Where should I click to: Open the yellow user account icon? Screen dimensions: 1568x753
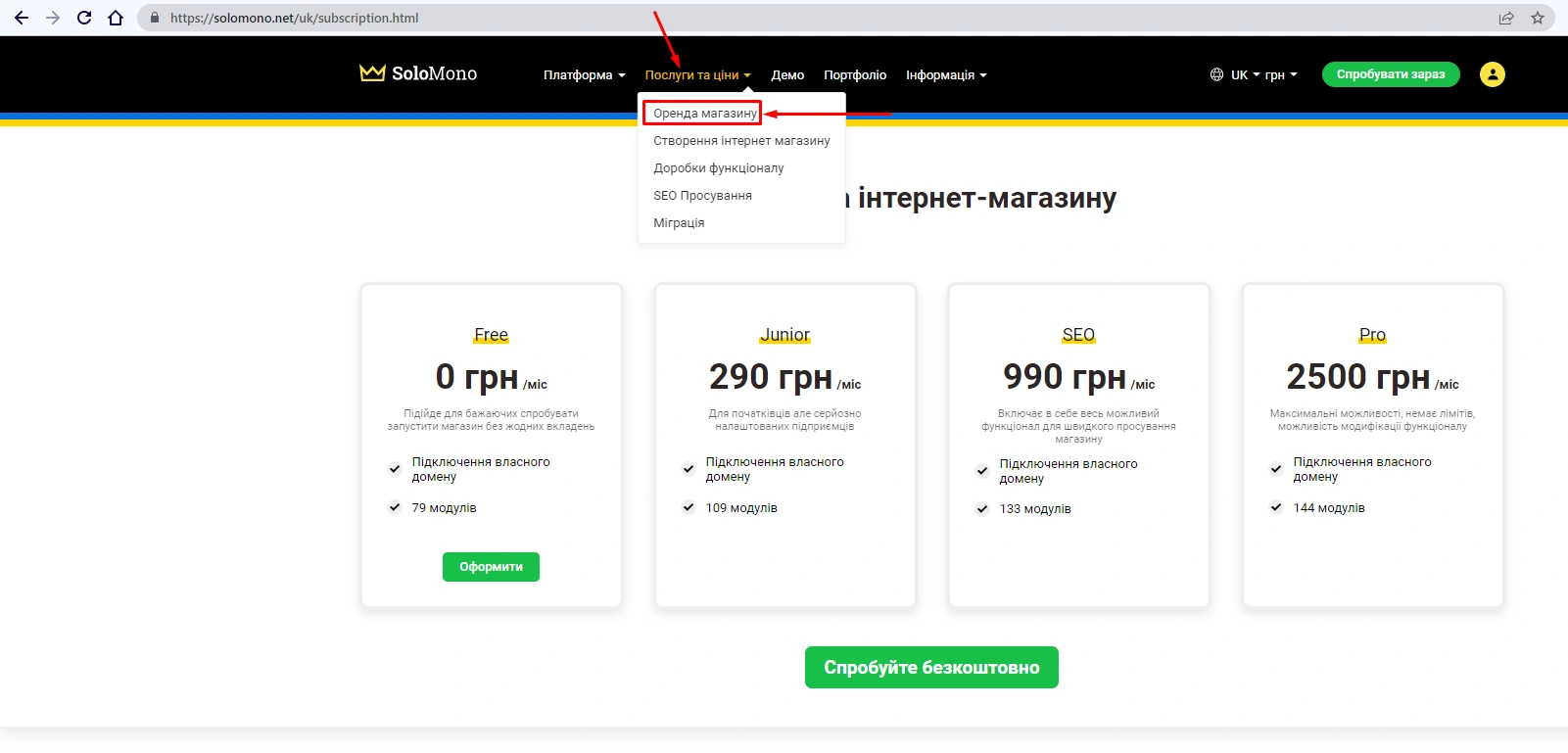tap(1492, 74)
